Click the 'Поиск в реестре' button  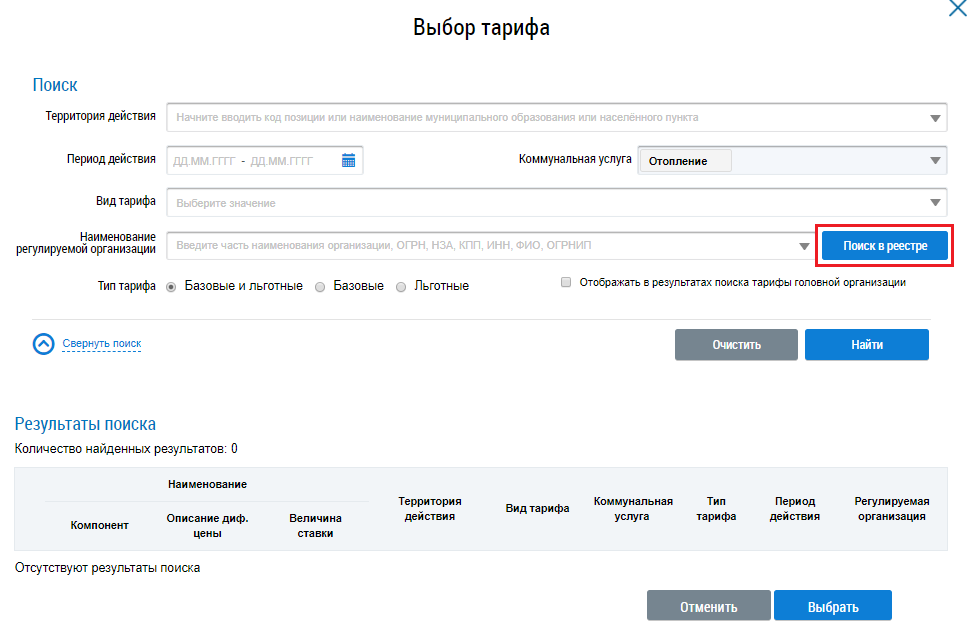pyautogui.click(x=884, y=246)
